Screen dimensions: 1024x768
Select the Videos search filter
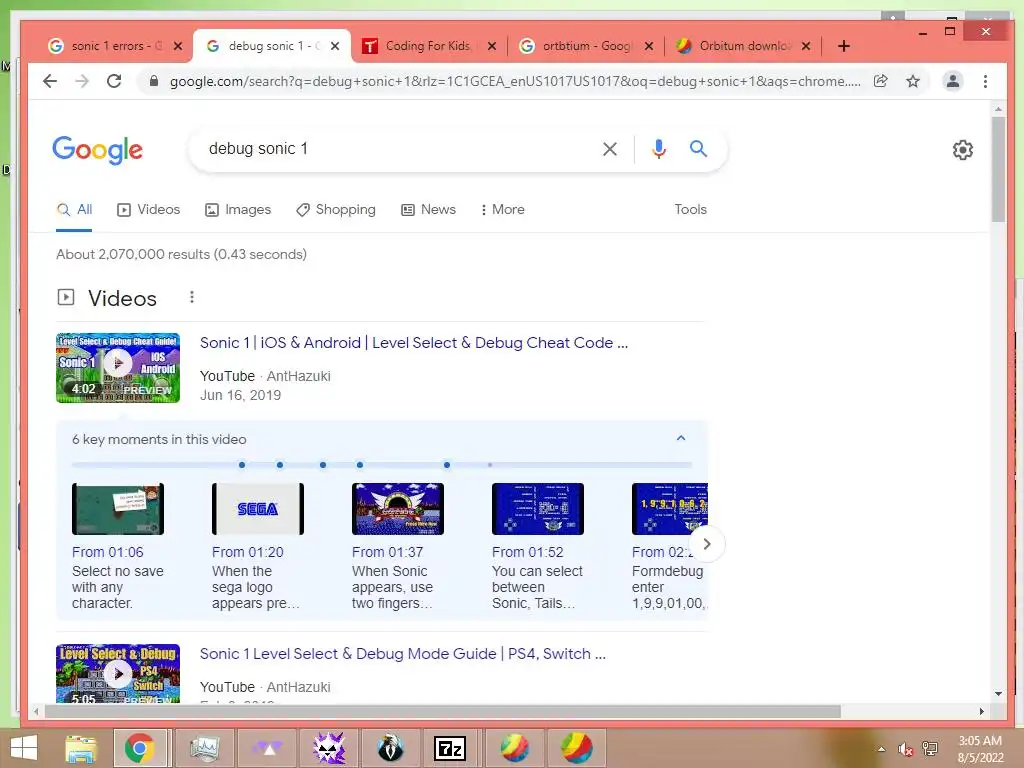coord(148,210)
